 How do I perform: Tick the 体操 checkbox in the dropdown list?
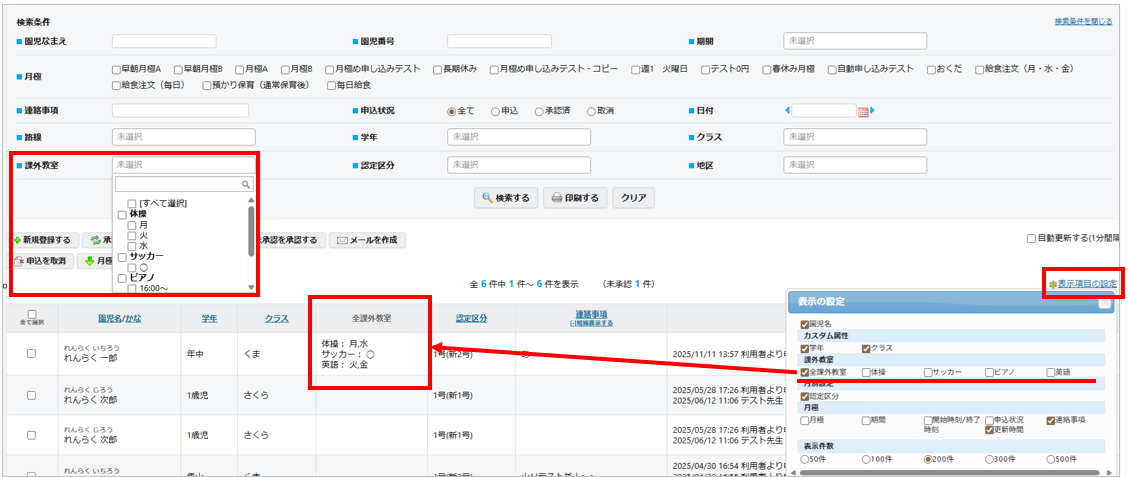122,215
